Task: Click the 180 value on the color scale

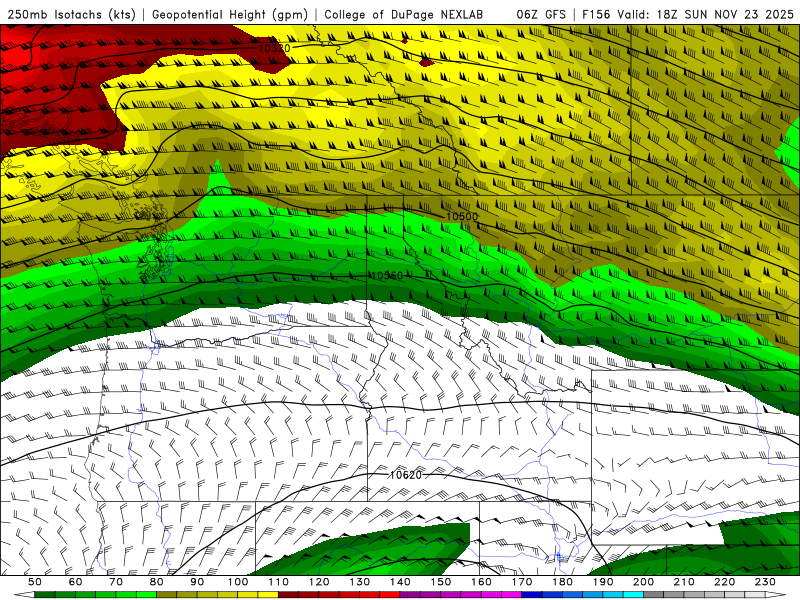Action: 563,582
